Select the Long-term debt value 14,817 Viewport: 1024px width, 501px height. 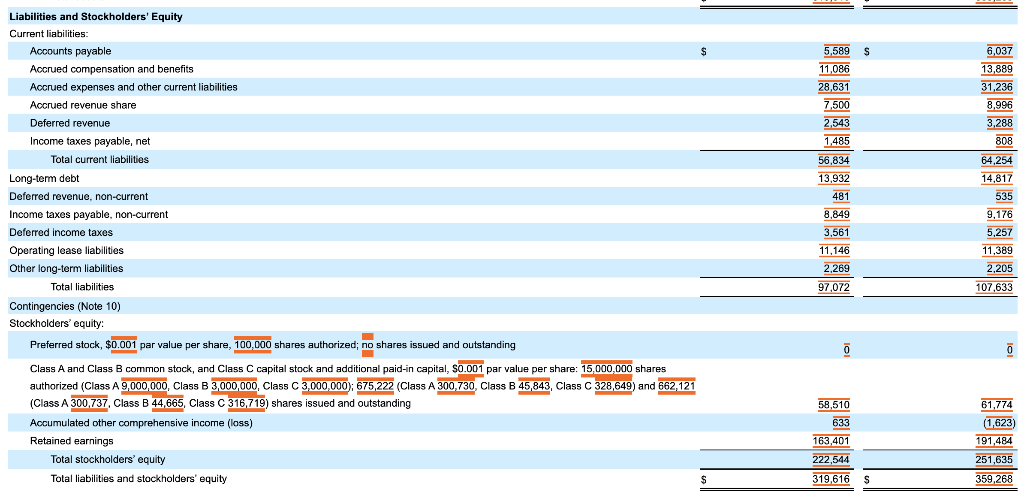pos(997,178)
